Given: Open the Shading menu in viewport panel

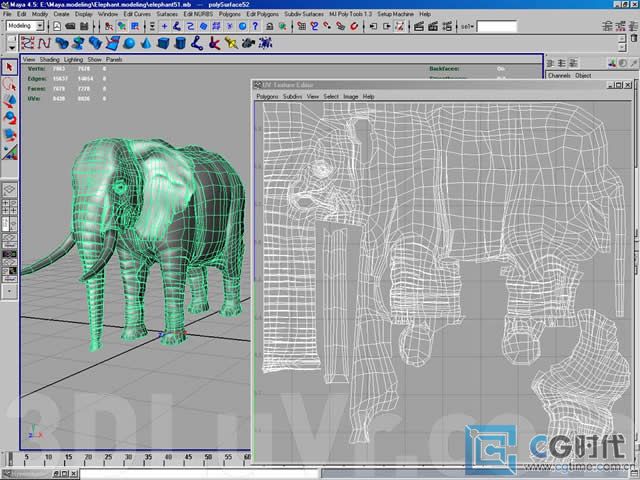Looking at the screenshot, I should pos(49,59).
